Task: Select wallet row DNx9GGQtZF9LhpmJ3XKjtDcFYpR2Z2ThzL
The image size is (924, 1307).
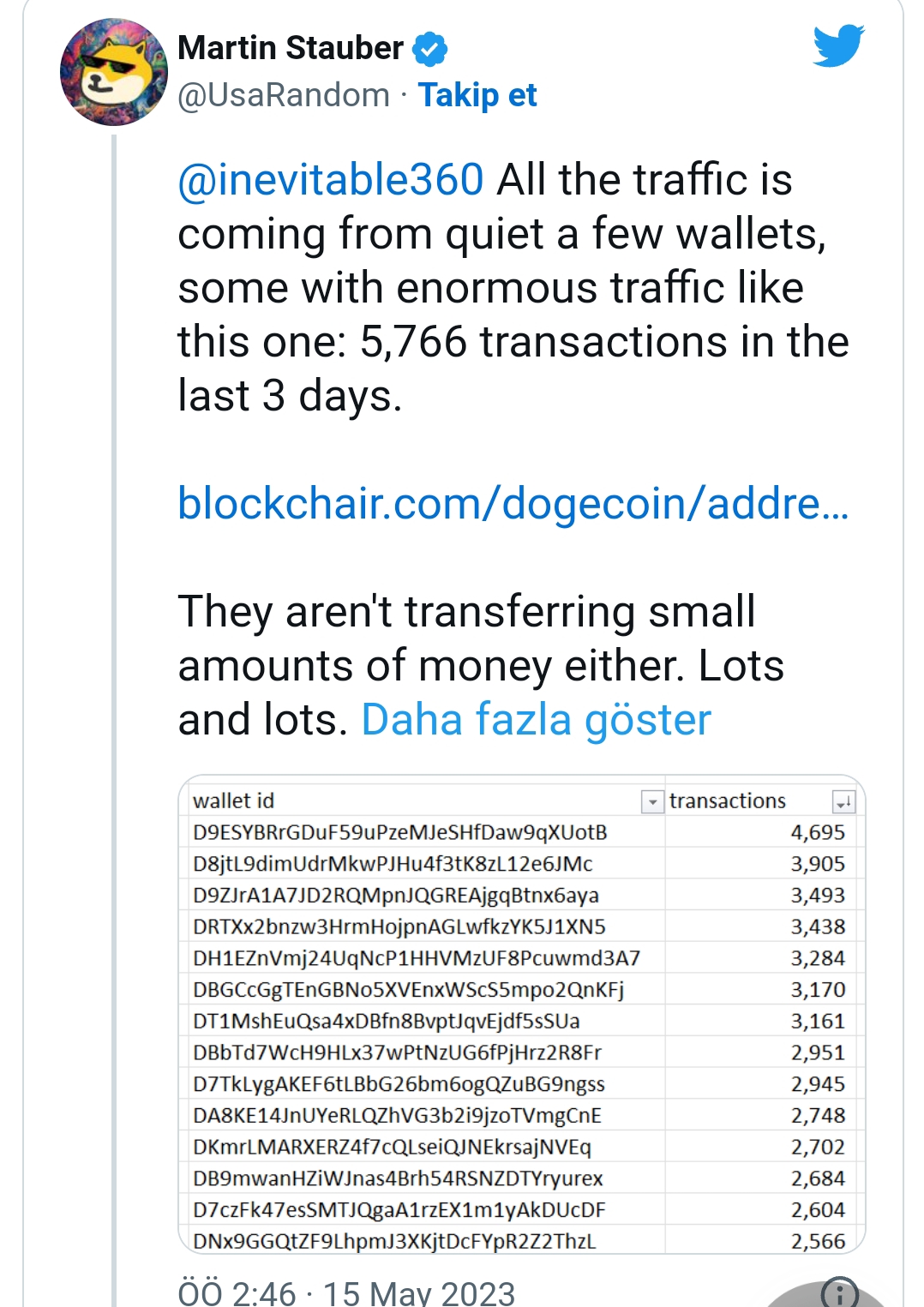Action: (x=394, y=1241)
